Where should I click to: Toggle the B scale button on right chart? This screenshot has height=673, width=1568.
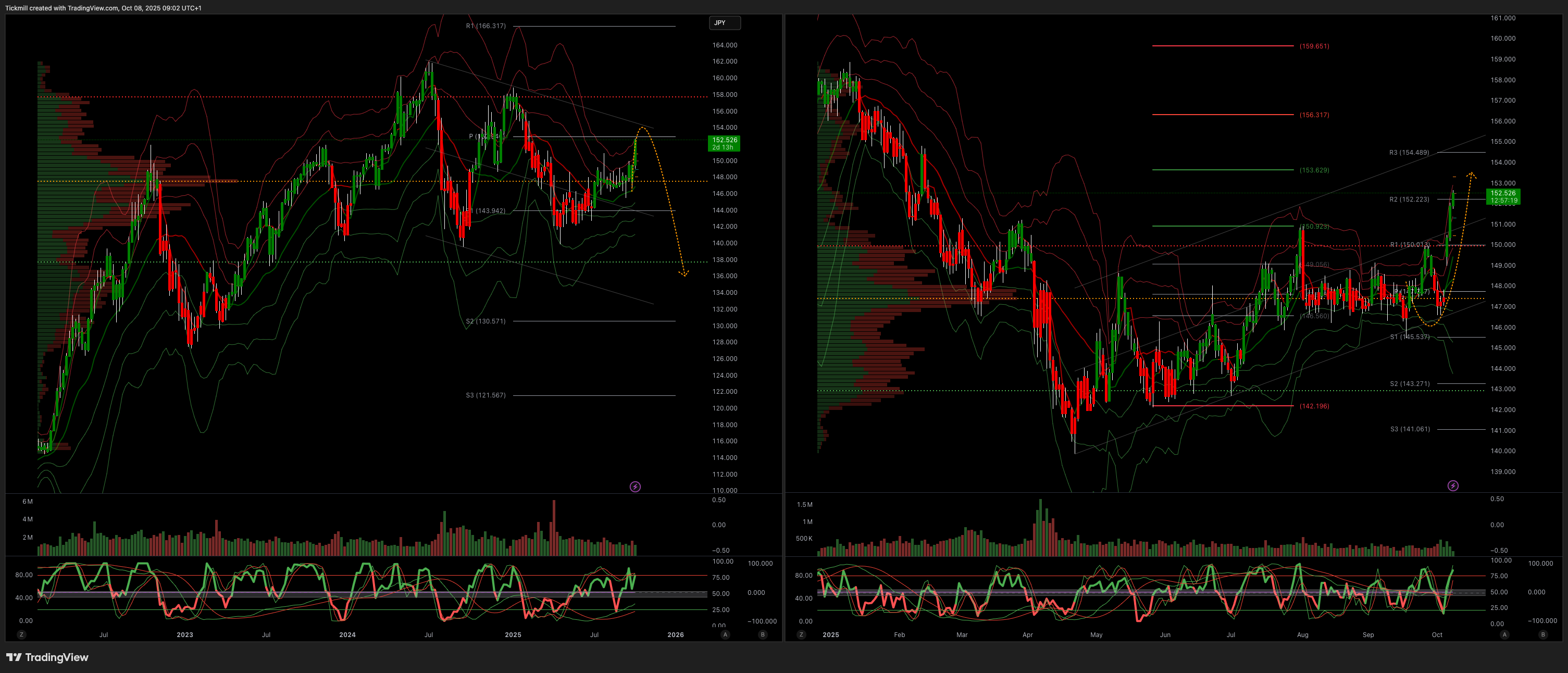tap(1542, 634)
